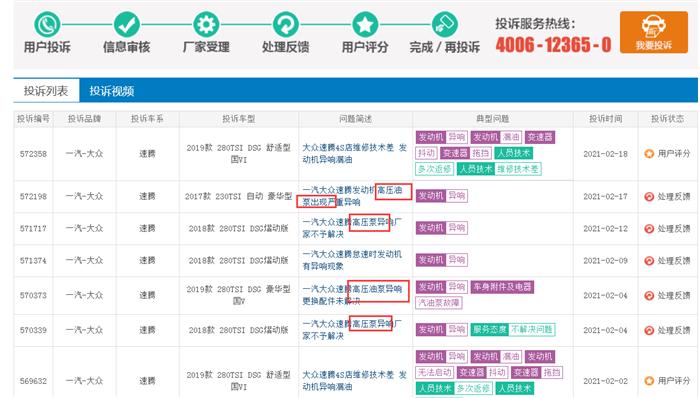700x398 pixels.
Task: Click the 投诉编号 column header
Action: (x=33, y=119)
